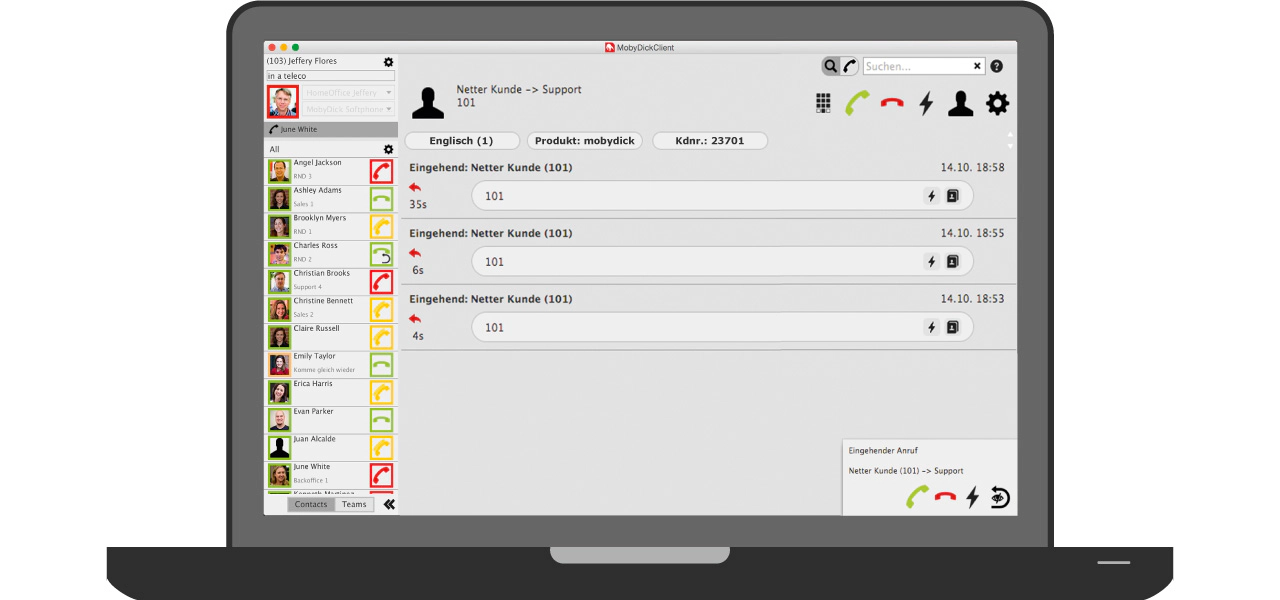Click the Produkt: mobydick button
The height and width of the screenshot is (600, 1280).
coord(584,141)
